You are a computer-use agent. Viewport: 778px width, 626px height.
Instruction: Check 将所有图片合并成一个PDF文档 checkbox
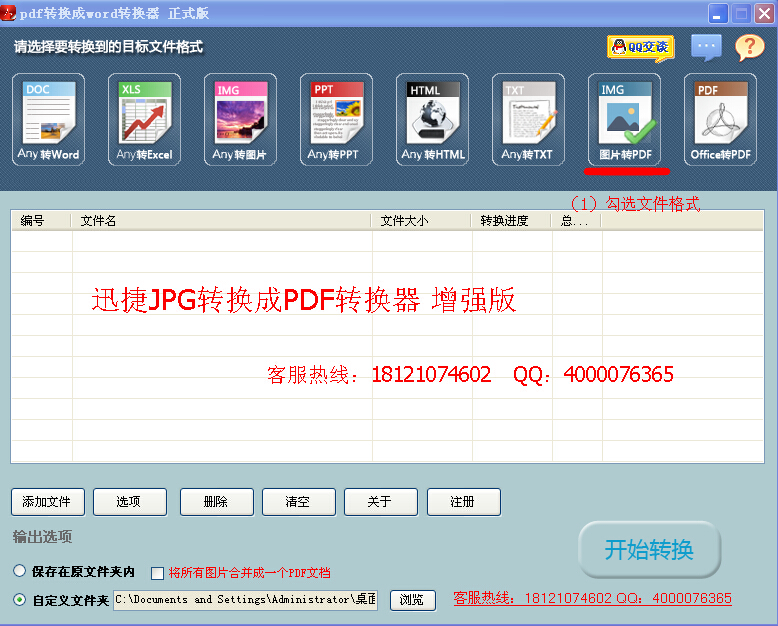157,573
